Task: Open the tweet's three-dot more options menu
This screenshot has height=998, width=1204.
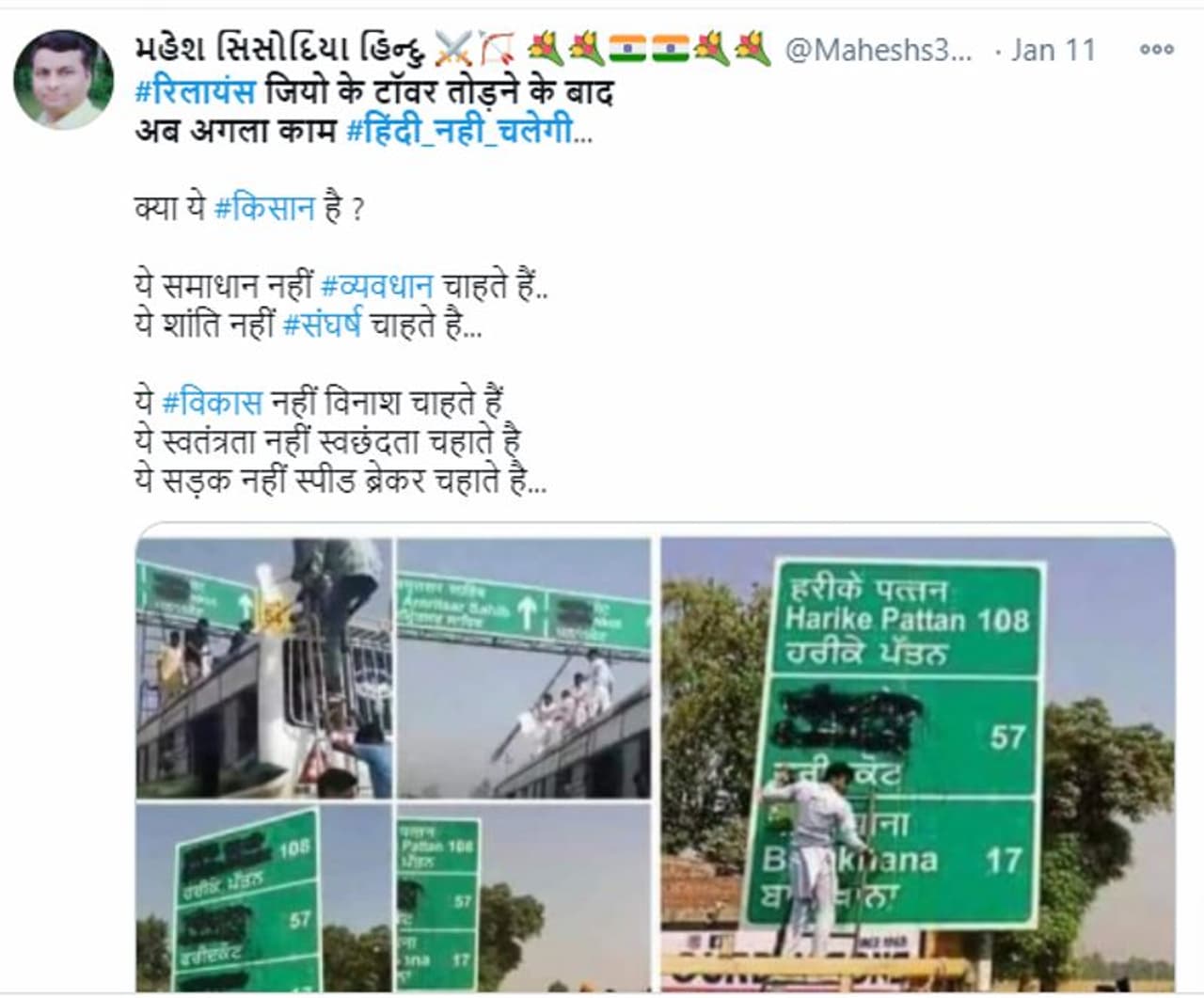Action: pos(1156,50)
